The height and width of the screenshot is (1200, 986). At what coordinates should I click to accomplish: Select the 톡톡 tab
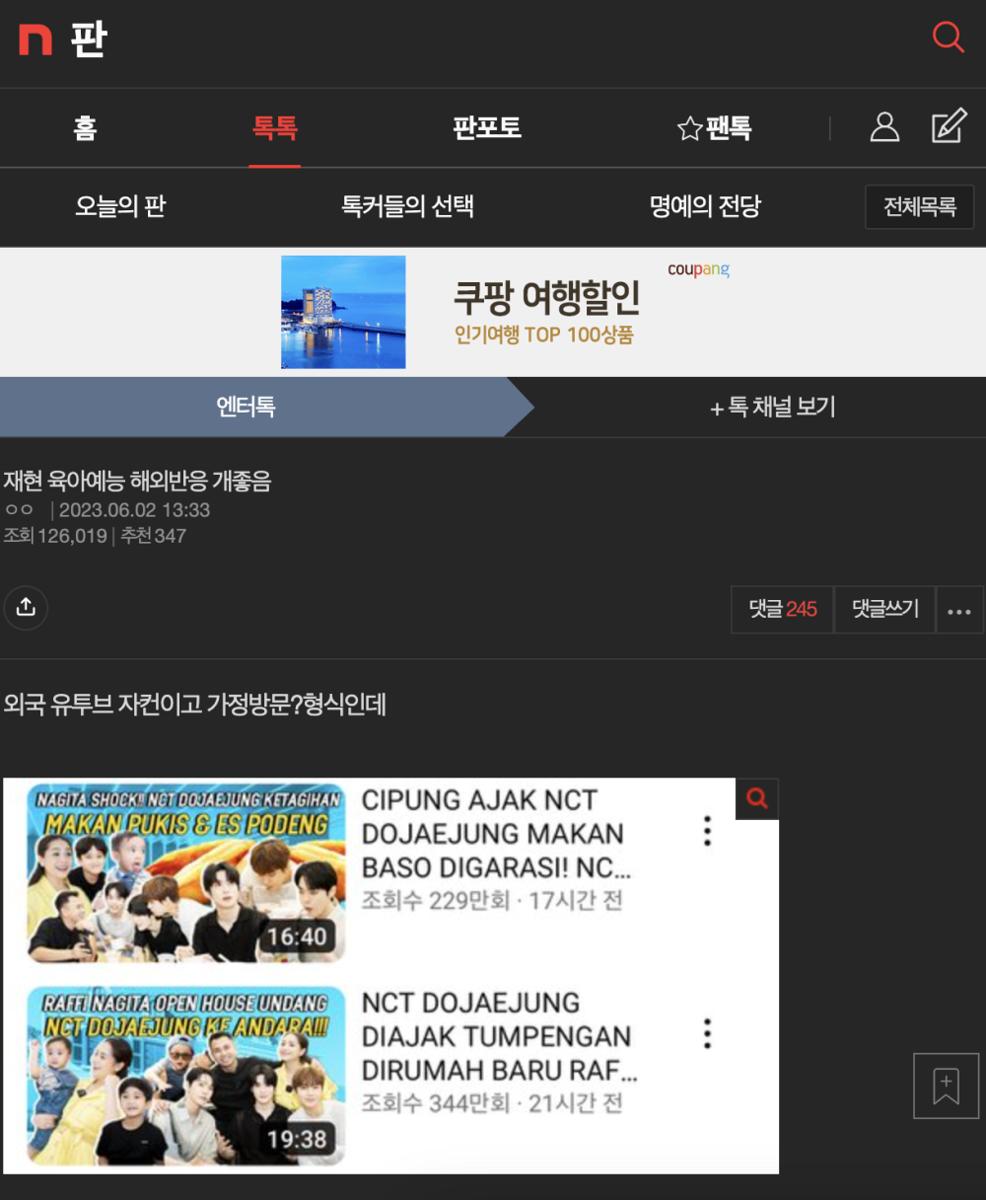pos(275,128)
